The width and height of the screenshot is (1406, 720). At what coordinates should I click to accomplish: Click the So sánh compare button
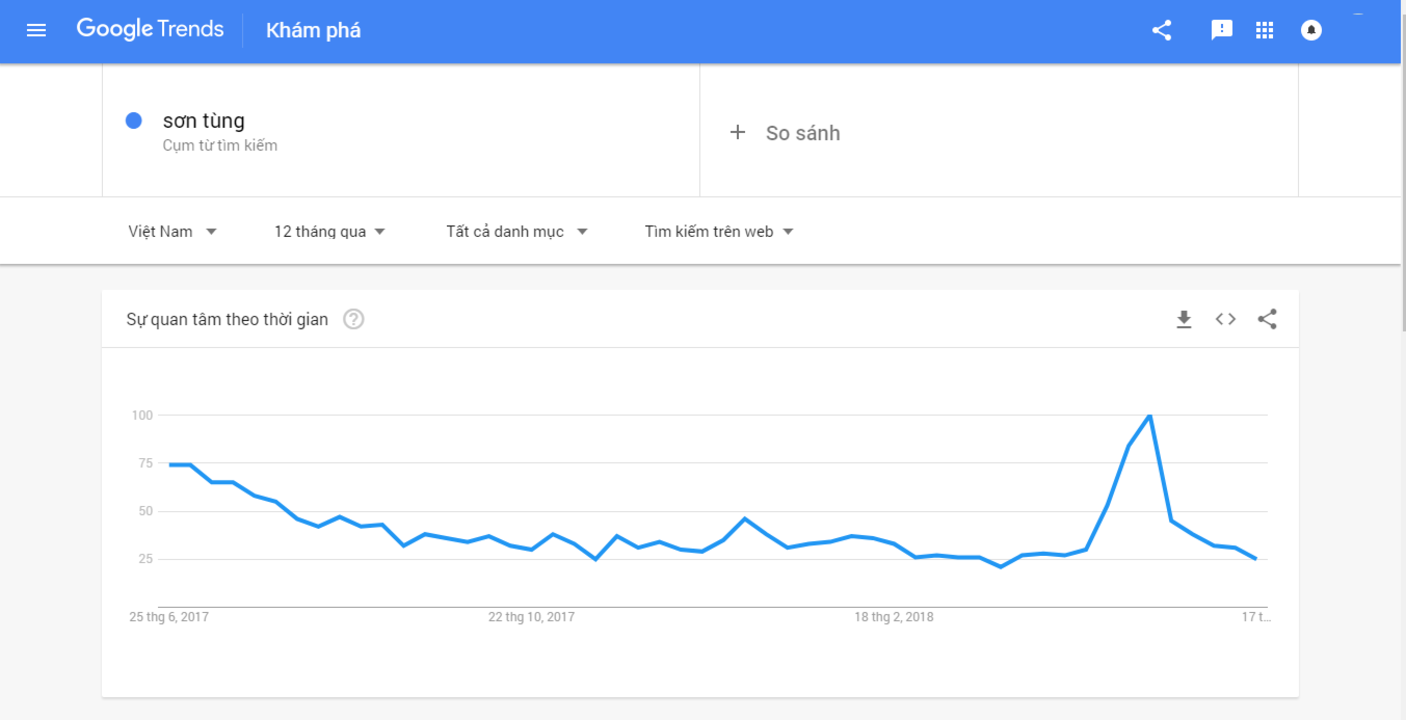click(x=802, y=133)
